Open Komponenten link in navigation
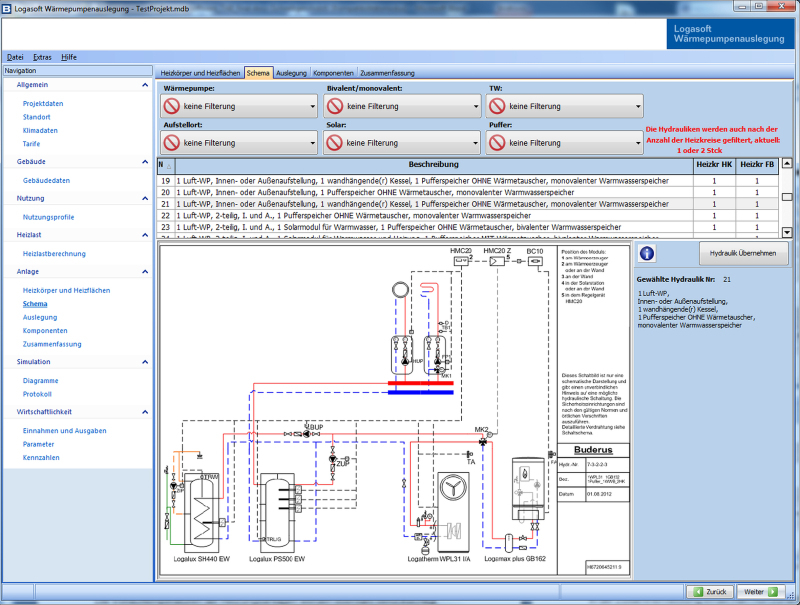Image resolution: width=800 pixels, height=605 pixels. coord(45,331)
